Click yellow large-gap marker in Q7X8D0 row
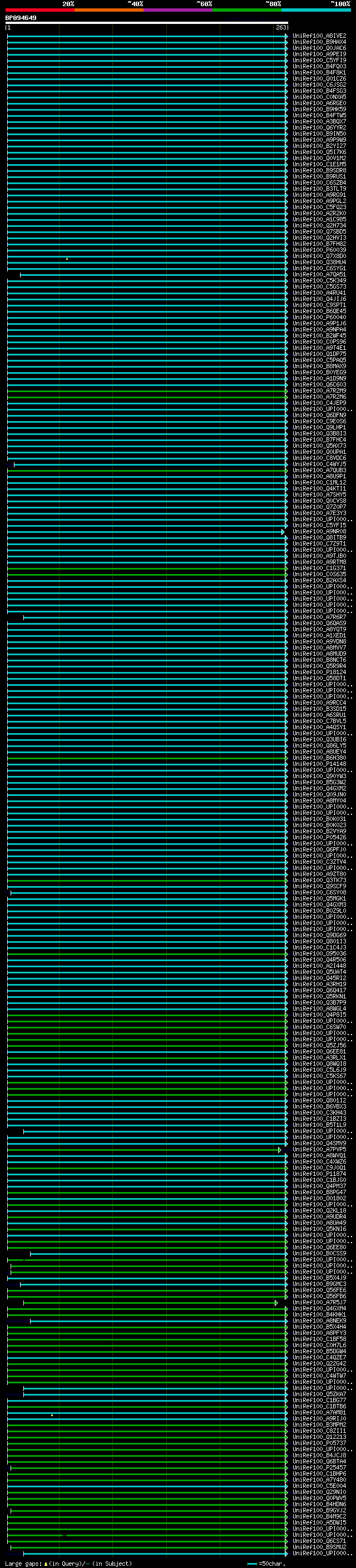 pyautogui.click(x=67, y=259)
